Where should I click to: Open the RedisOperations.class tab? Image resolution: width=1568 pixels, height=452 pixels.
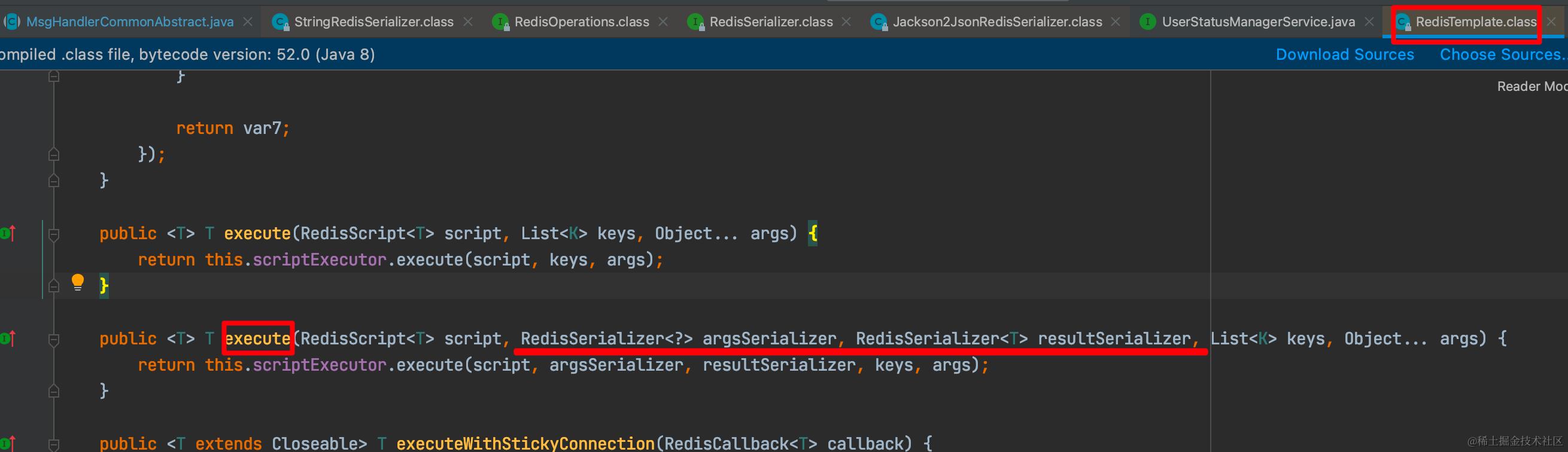click(582, 22)
